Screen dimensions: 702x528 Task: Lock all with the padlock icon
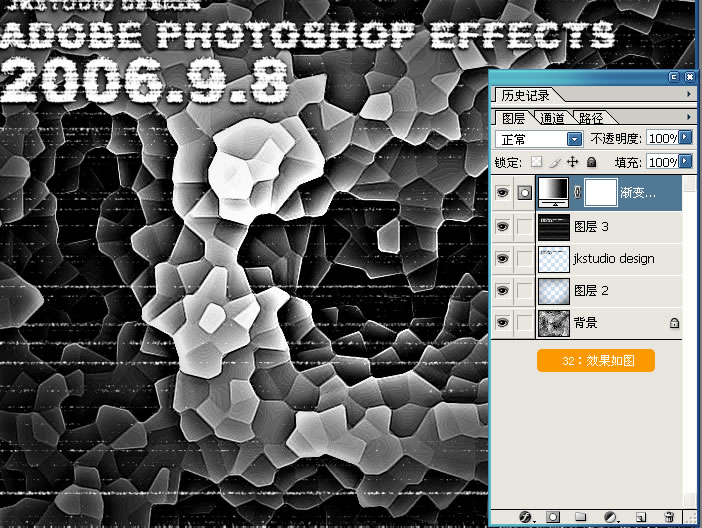point(591,162)
